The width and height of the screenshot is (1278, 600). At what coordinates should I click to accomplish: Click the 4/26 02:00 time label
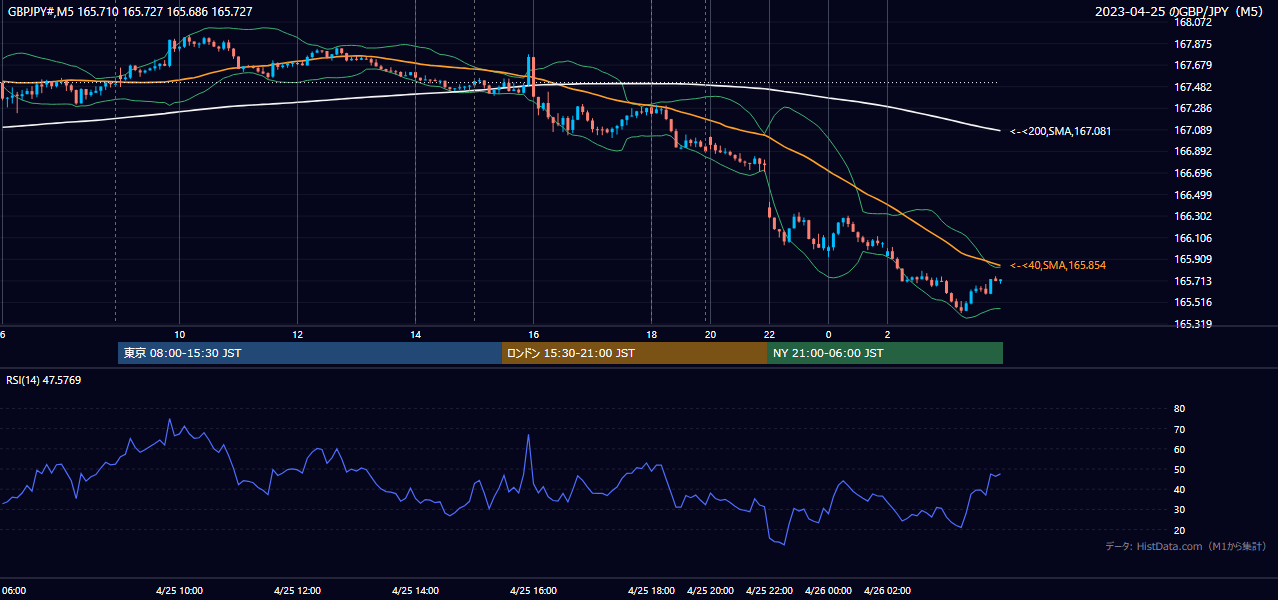887,591
